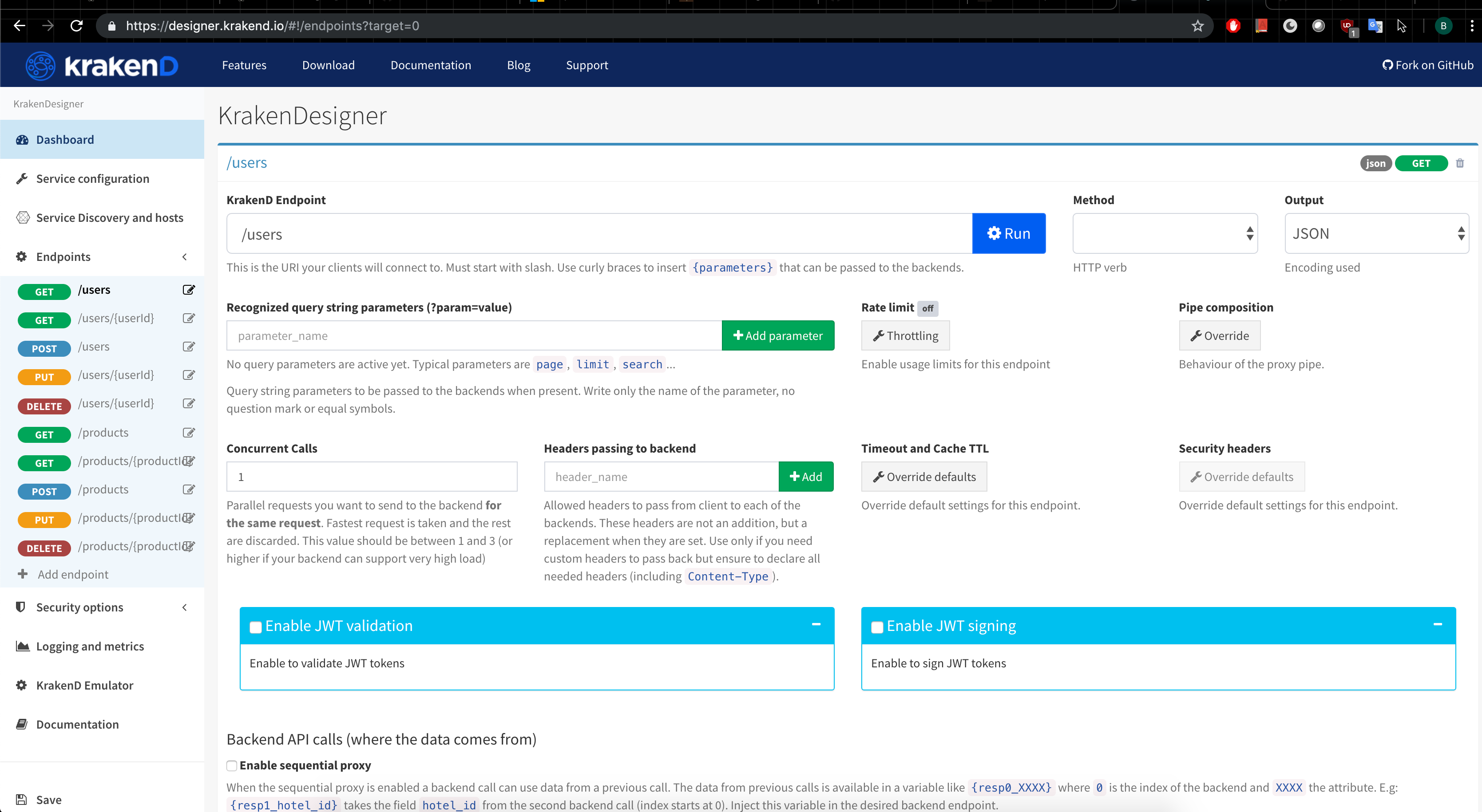This screenshot has height=812, width=1482.
Task: Click the KrakenD logo
Action: pos(102,66)
